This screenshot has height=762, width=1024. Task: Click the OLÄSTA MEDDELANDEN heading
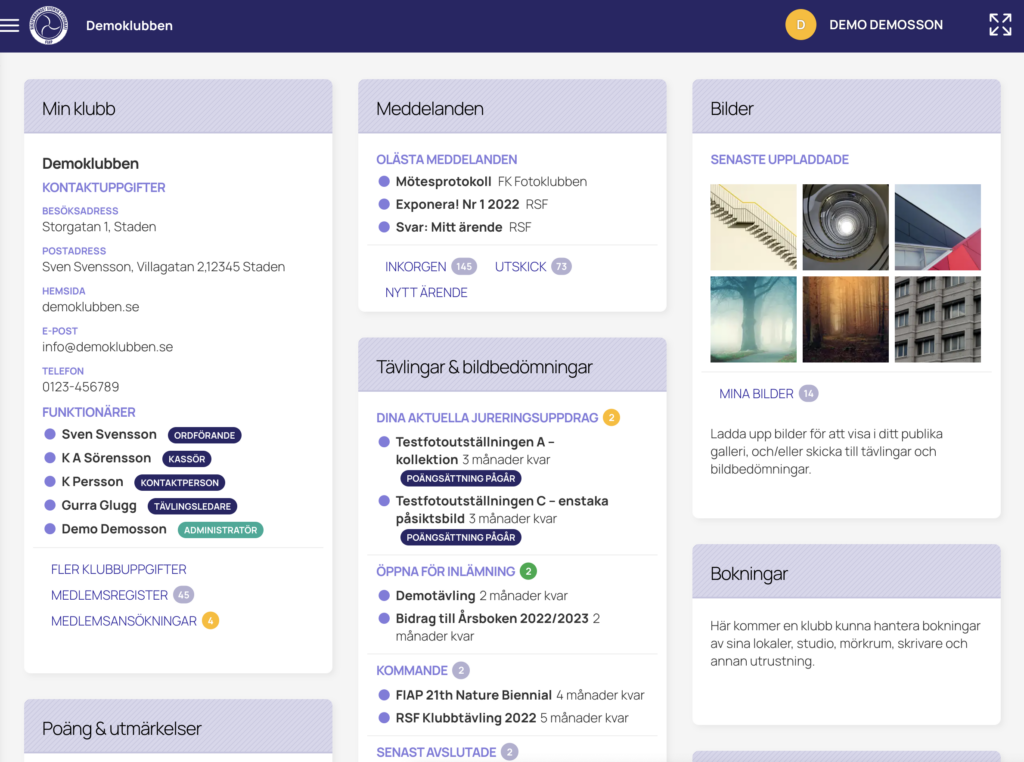coord(447,159)
